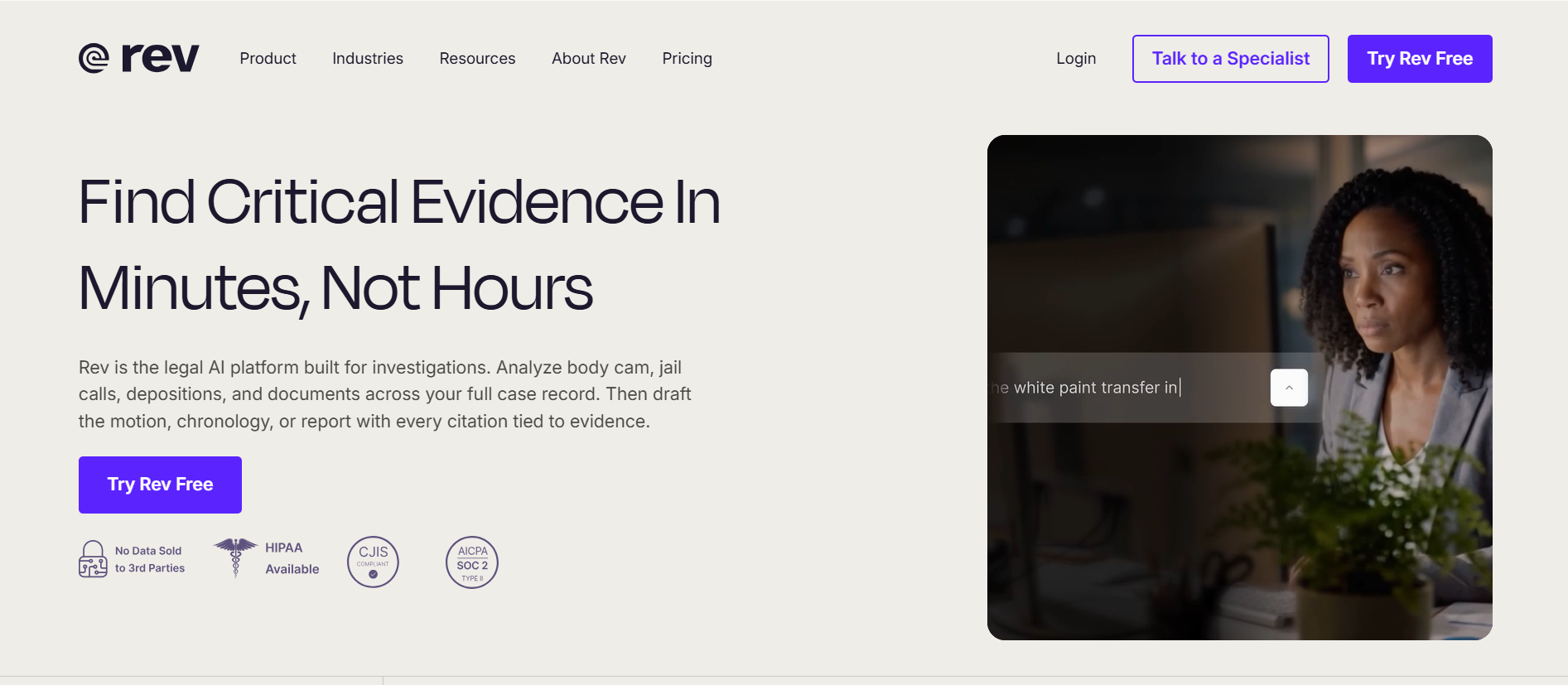Click the HIPAA caduceus icon
1568x685 pixels.
pyautogui.click(x=236, y=557)
